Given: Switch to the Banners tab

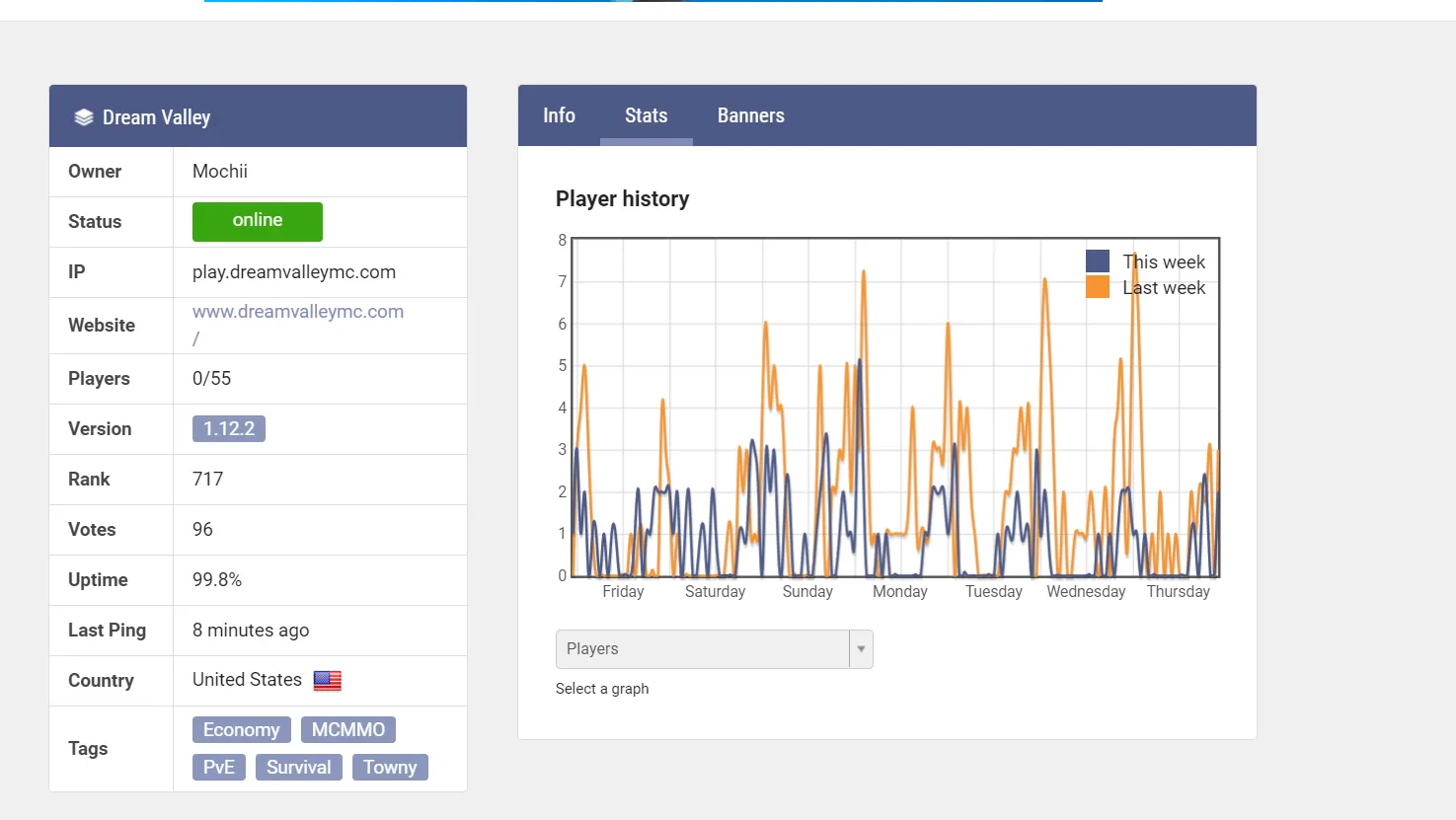Looking at the screenshot, I should coord(751,115).
